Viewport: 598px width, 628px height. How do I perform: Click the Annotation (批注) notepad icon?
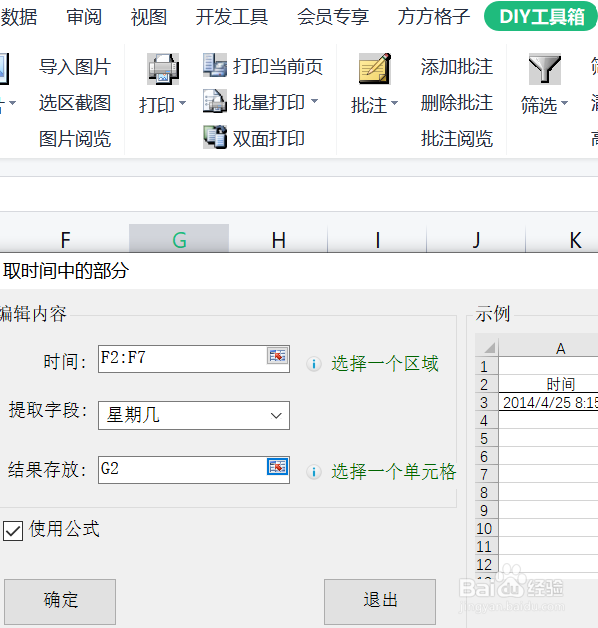click(x=375, y=69)
